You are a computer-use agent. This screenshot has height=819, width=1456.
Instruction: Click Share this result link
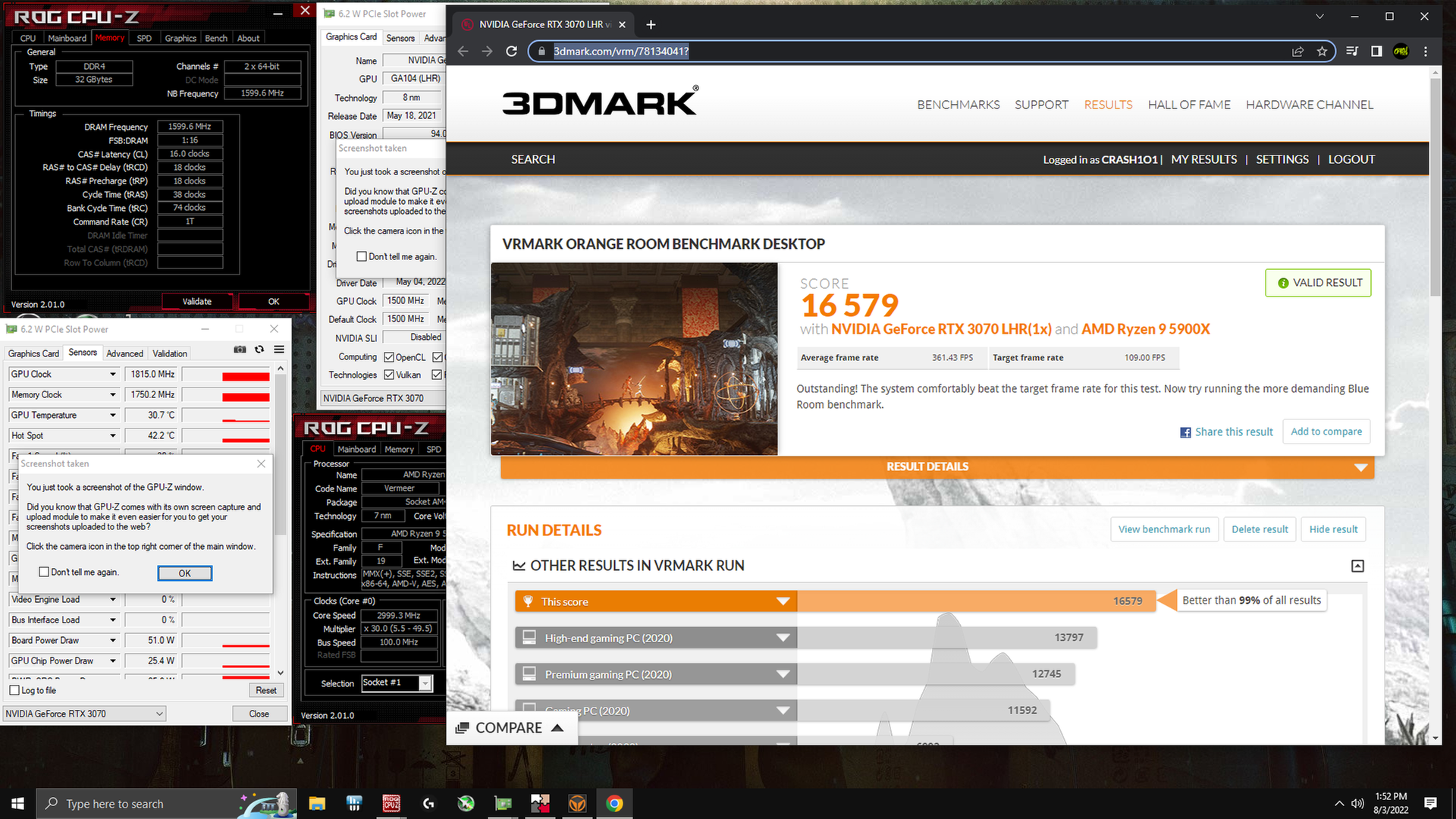(x=1226, y=431)
